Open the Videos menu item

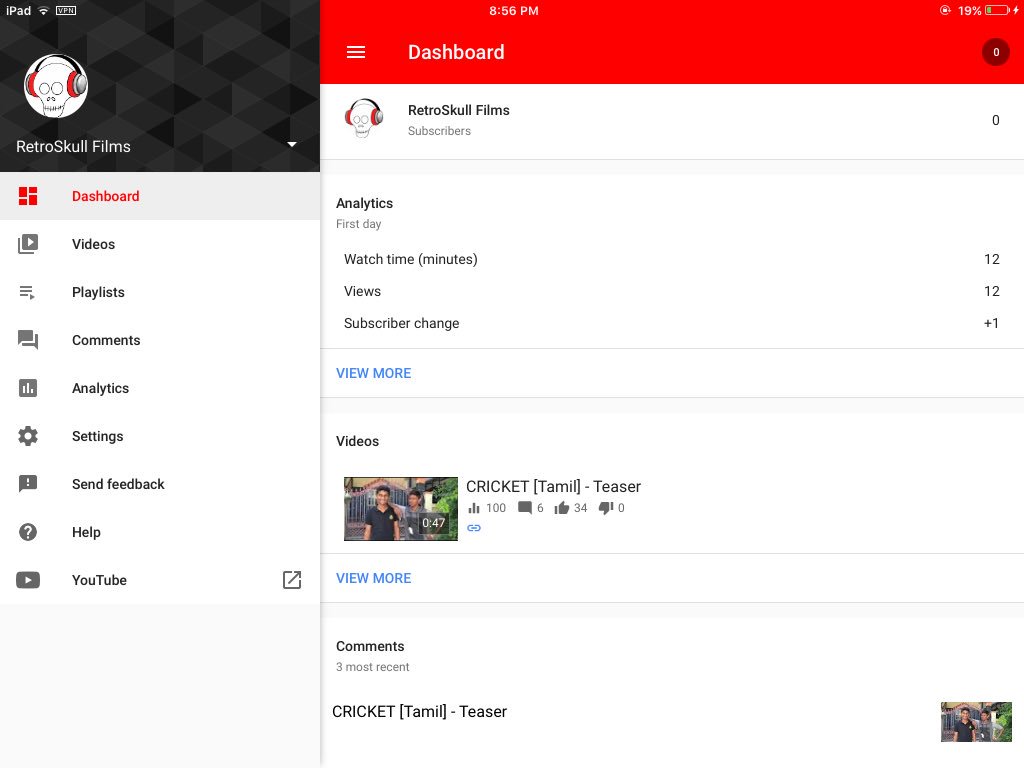[x=160, y=244]
